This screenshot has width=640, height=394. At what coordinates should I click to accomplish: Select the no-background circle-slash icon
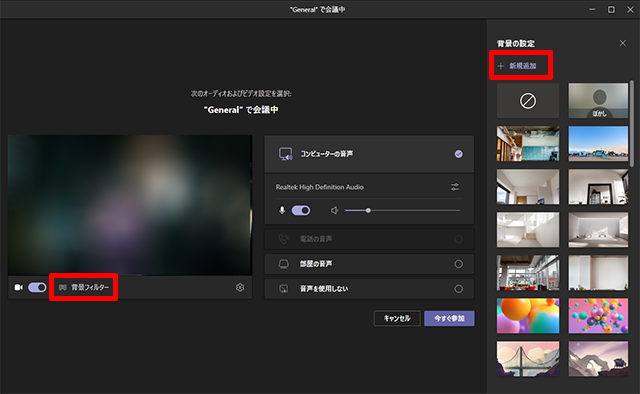(x=528, y=101)
